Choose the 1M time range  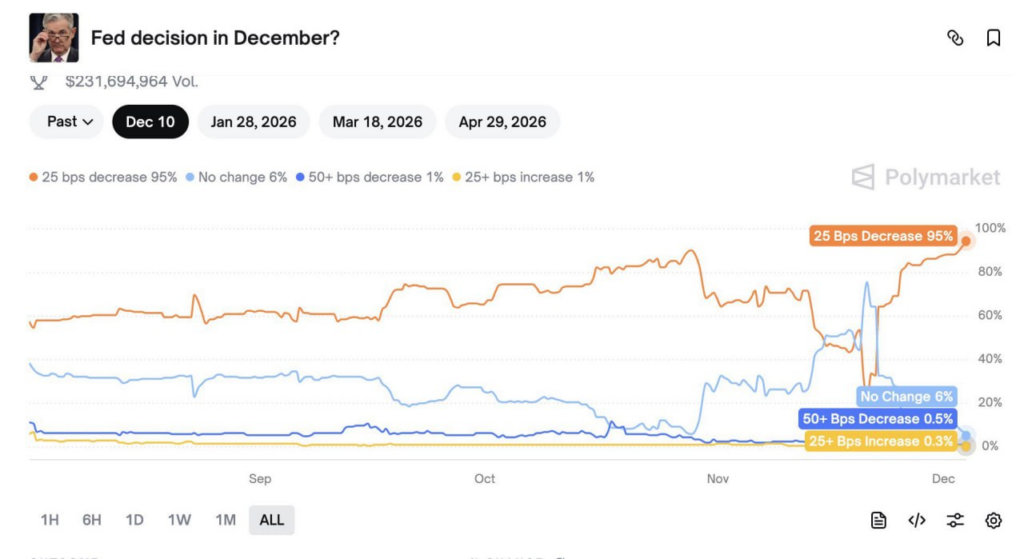coord(225,520)
